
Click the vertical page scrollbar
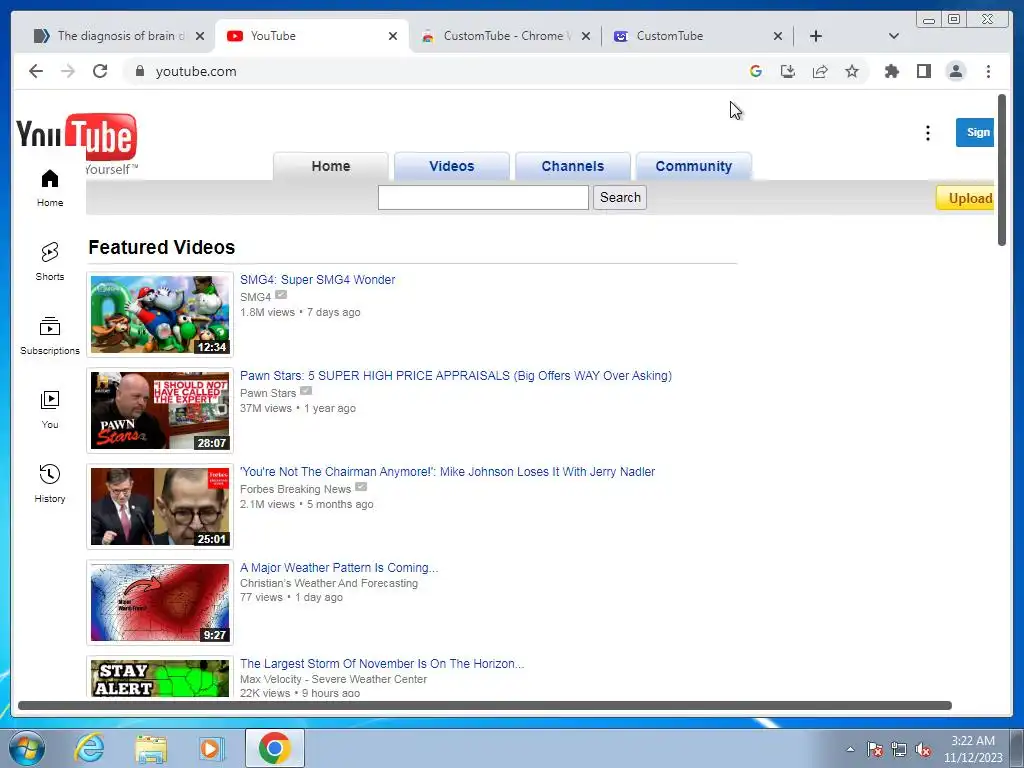[x=1002, y=170]
